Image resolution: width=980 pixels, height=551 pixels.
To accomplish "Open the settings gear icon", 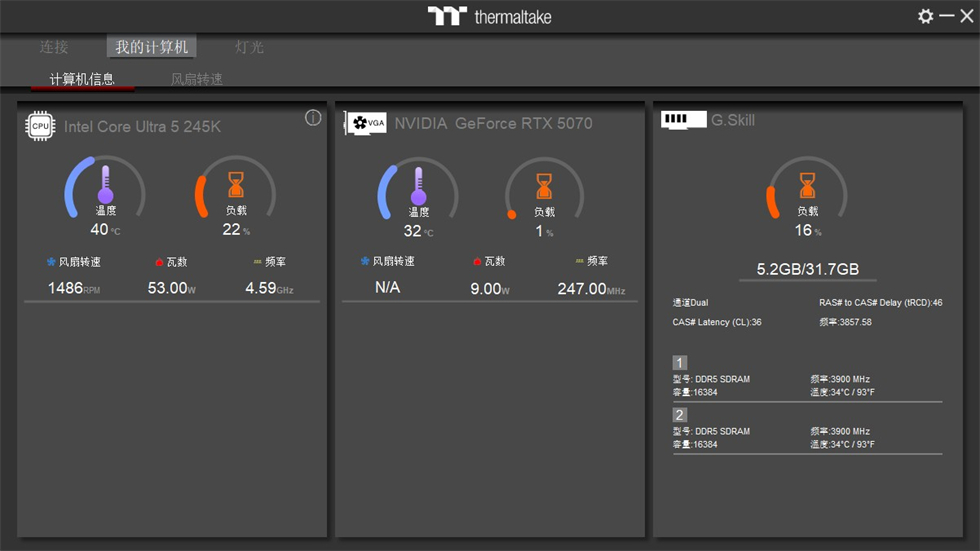I will coord(925,16).
